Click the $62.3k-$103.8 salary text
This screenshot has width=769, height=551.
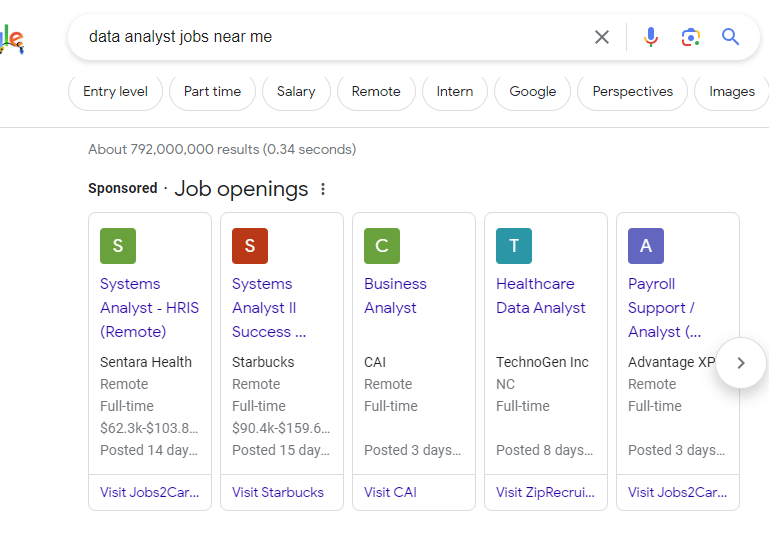coord(149,428)
